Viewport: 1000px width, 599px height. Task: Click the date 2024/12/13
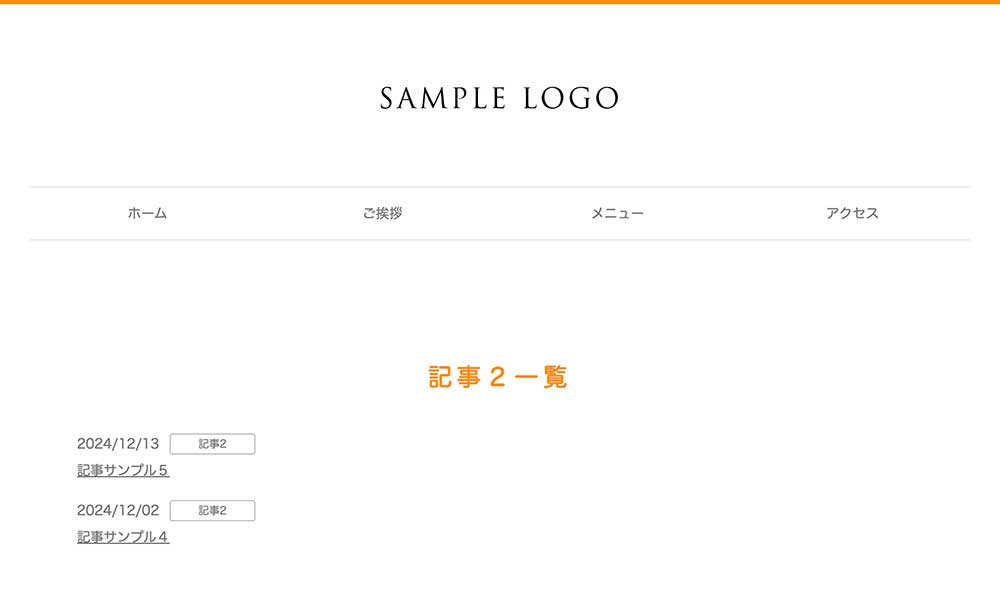(118, 443)
